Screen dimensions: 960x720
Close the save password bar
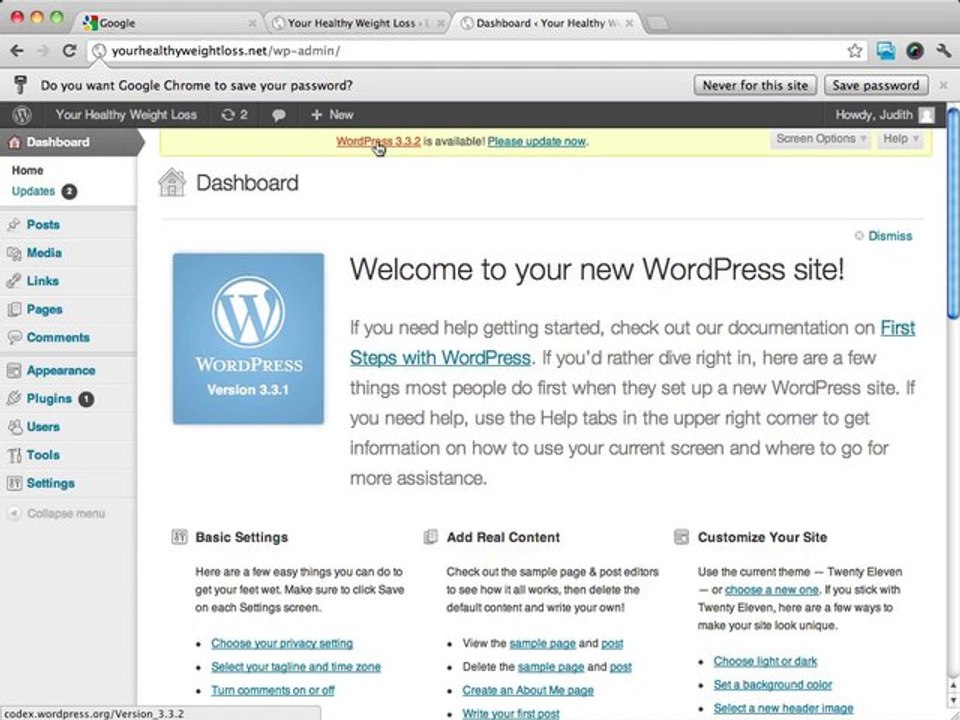pyautogui.click(x=943, y=85)
